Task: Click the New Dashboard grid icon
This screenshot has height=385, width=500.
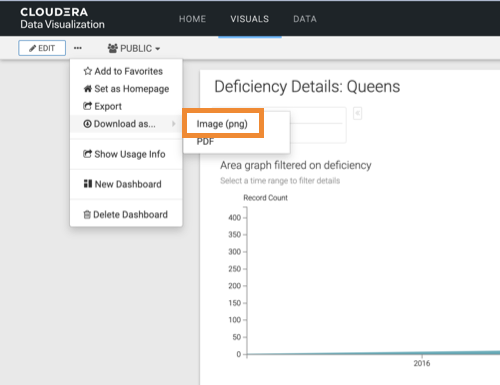Action: tap(88, 184)
